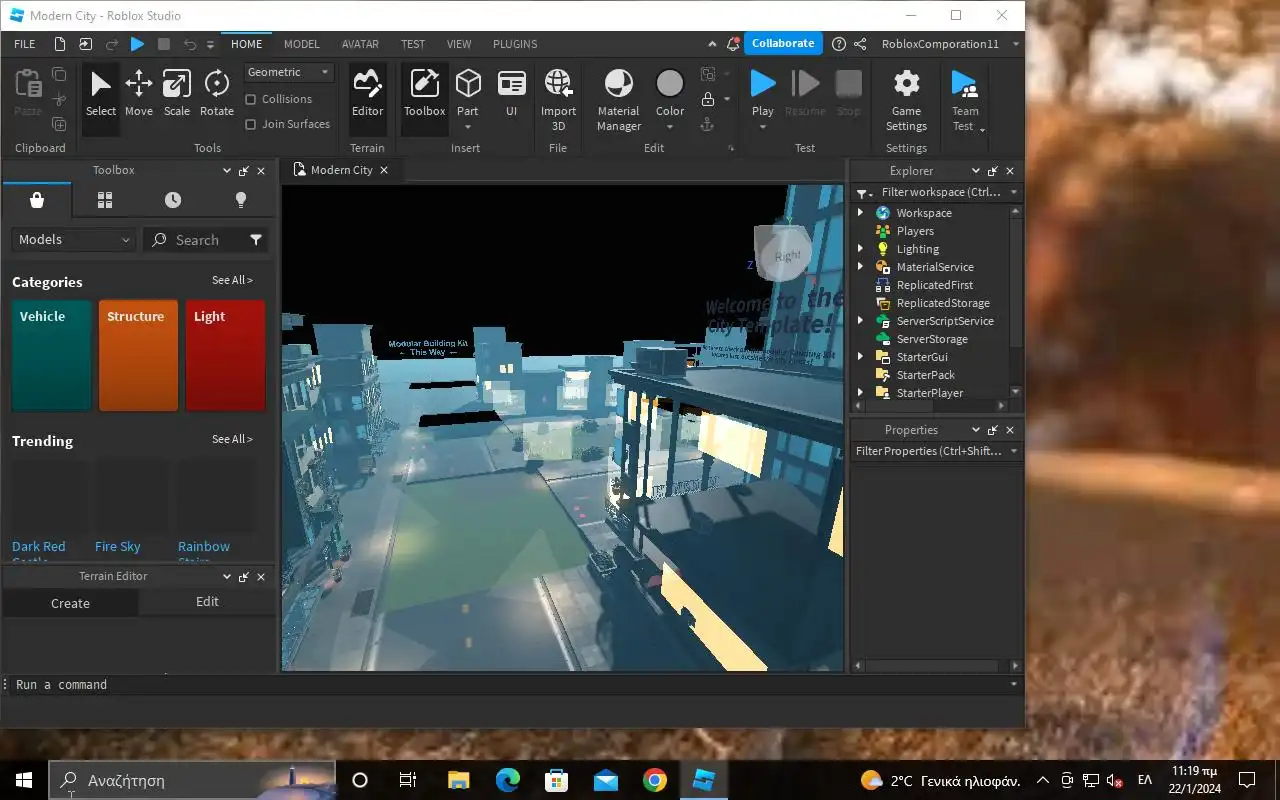This screenshot has width=1280, height=800.
Task: Choose the Light category tile
Action: [225, 355]
